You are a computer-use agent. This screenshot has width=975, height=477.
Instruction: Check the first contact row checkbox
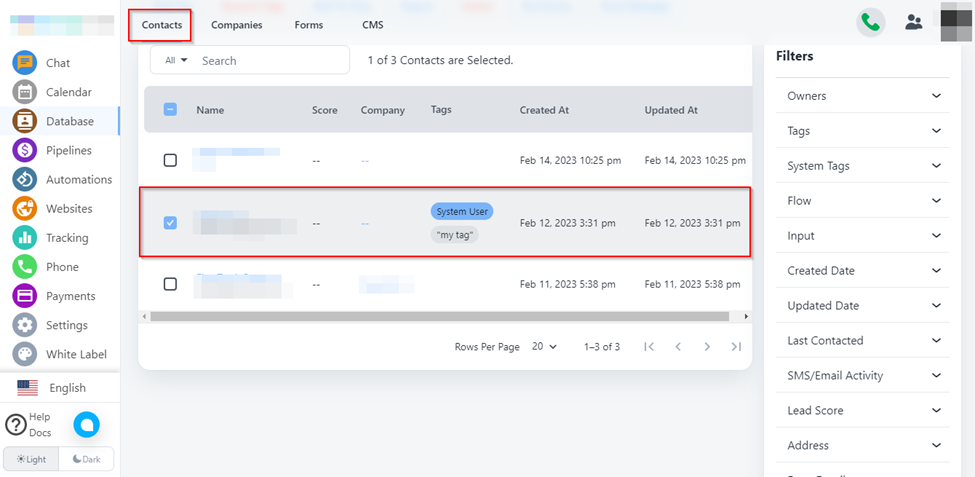[x=170, y=160]
